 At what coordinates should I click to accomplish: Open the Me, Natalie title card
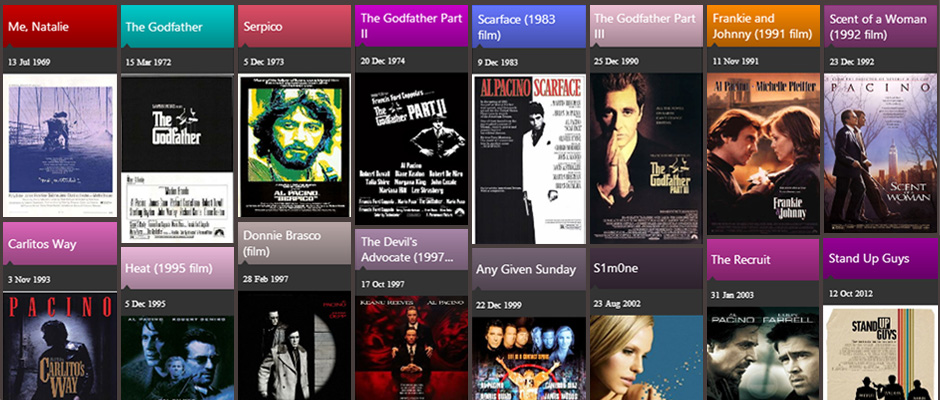(60, 26)
